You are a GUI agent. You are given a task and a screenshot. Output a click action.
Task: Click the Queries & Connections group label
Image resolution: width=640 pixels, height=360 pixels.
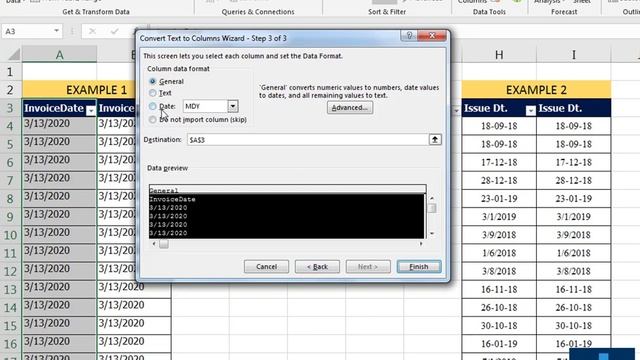pos(258,12)
